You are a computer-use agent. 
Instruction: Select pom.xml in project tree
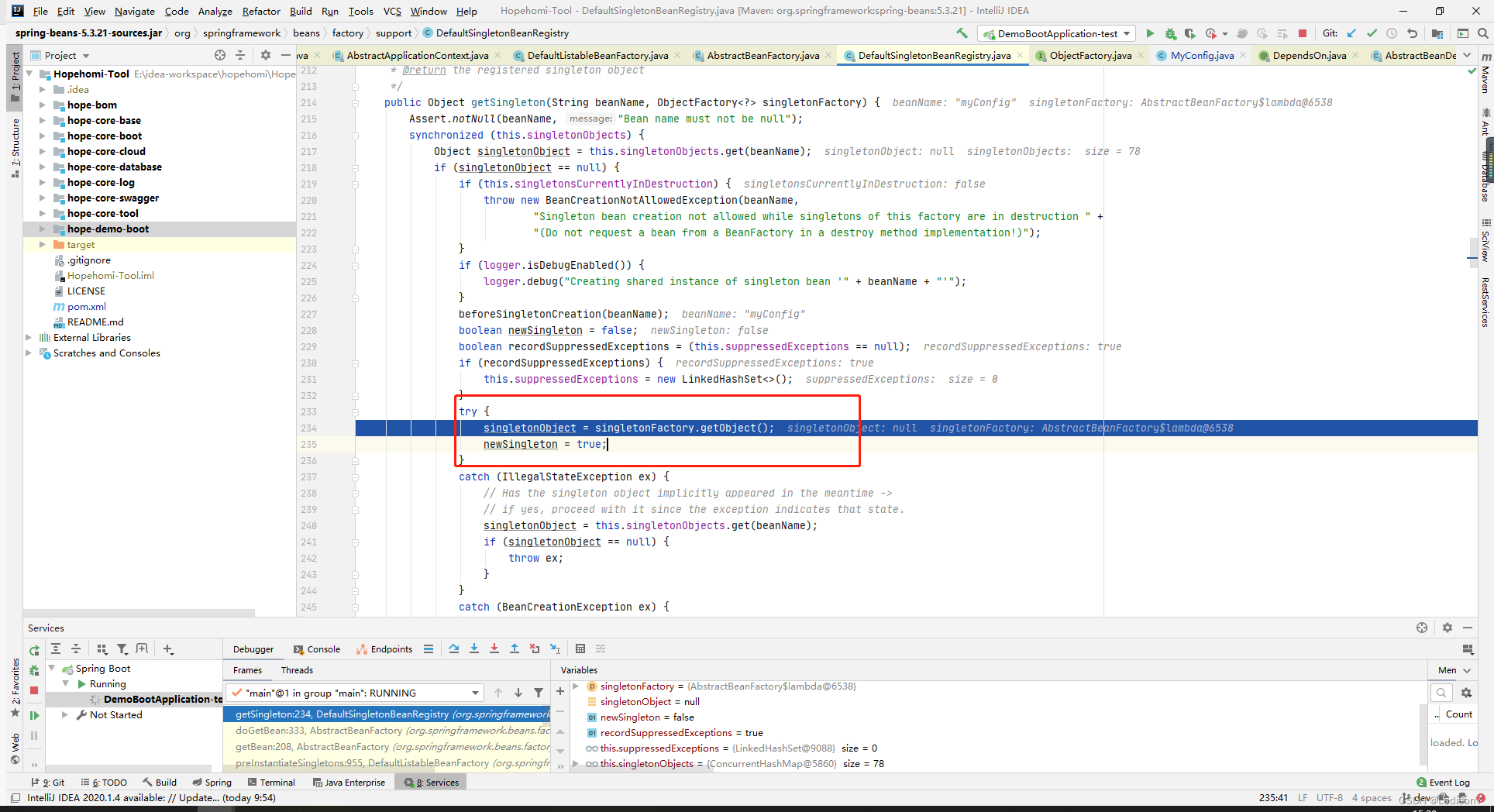click(x=86, y=306)
